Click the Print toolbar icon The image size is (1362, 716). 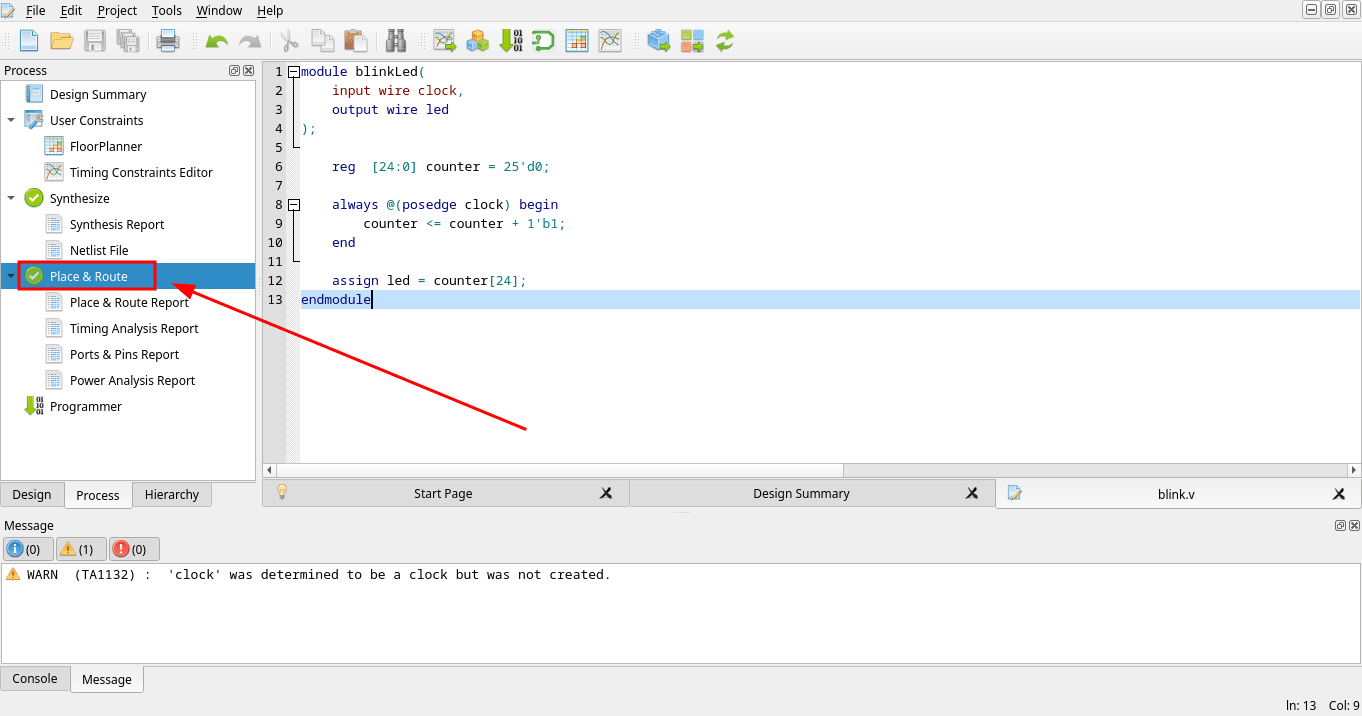pos(167,41)
